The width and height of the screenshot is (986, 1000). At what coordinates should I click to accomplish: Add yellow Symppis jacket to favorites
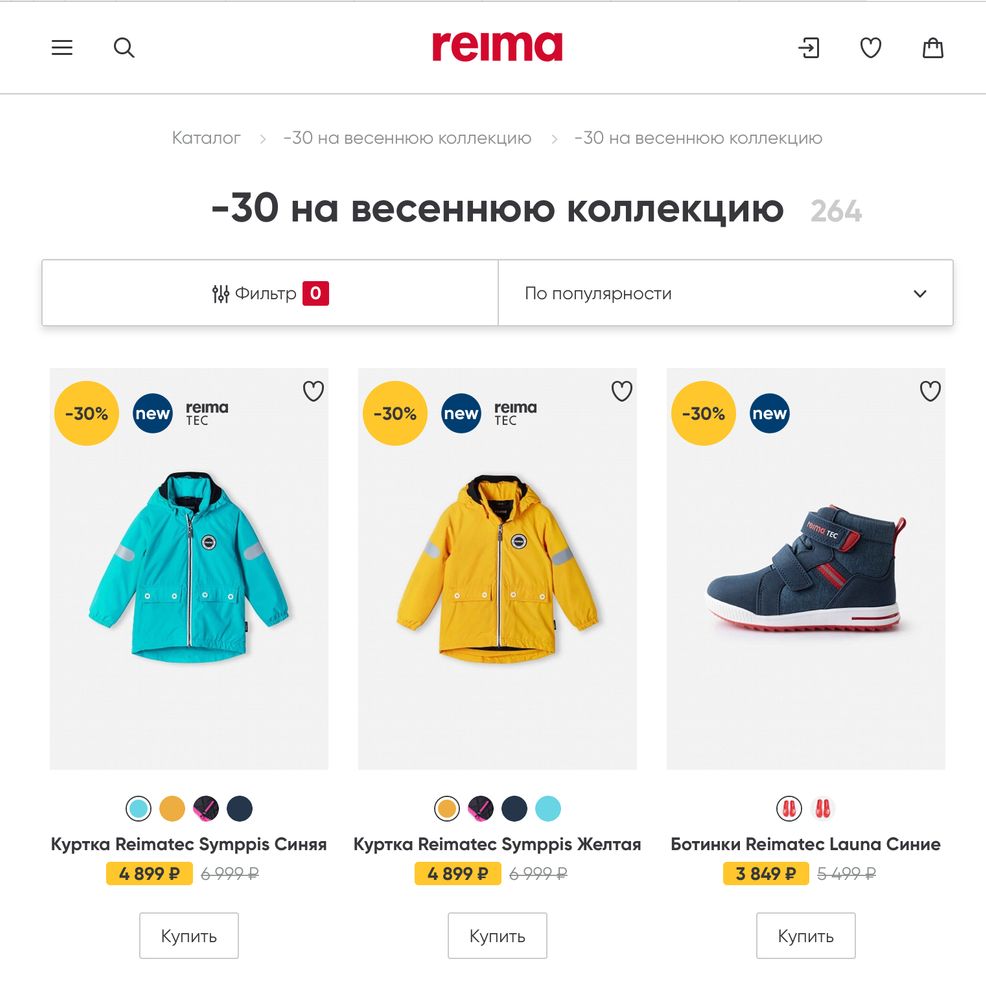click(x=622, y=391)
